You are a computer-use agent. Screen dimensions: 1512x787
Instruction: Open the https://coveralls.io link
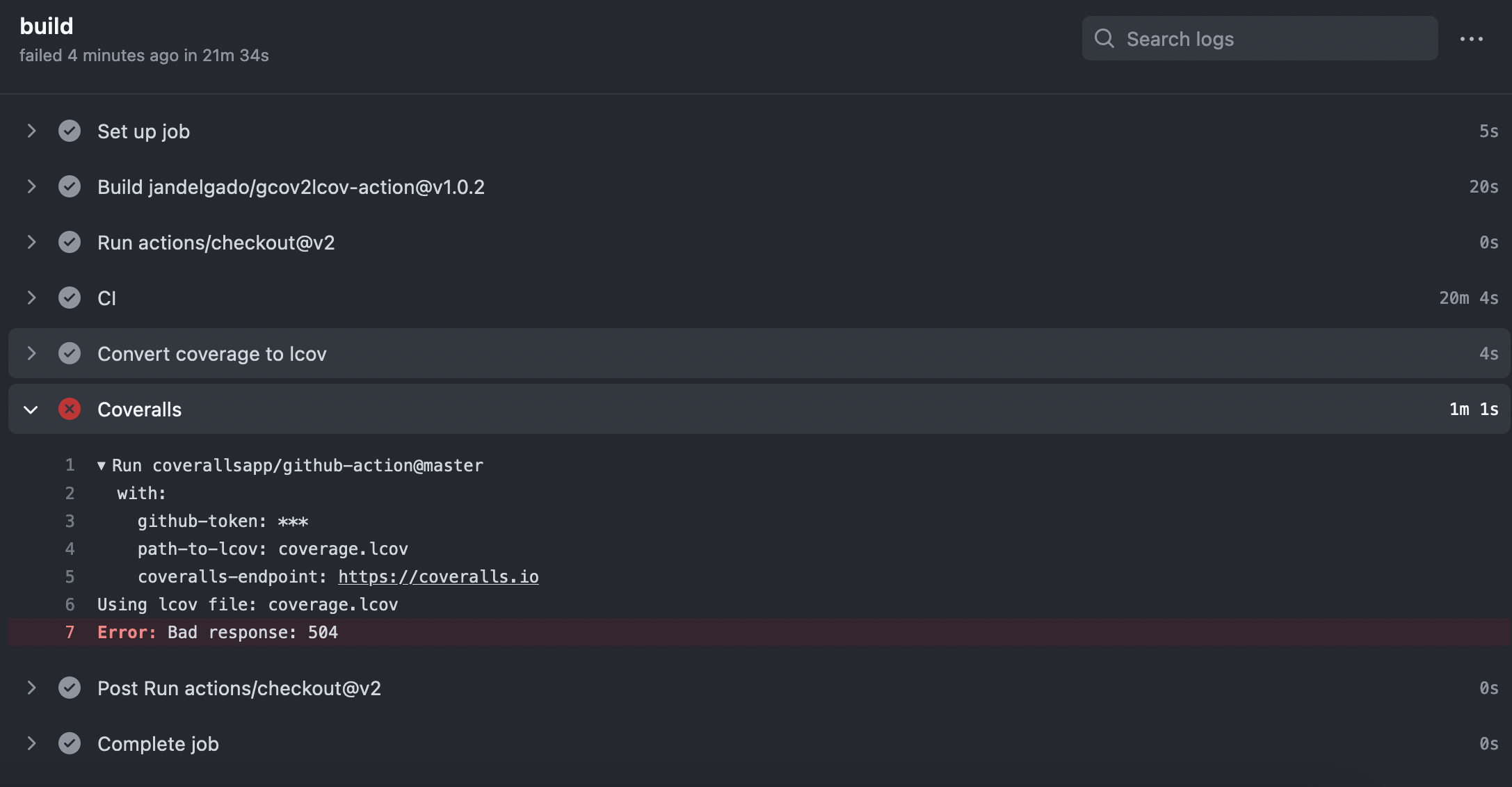point(438,577)
